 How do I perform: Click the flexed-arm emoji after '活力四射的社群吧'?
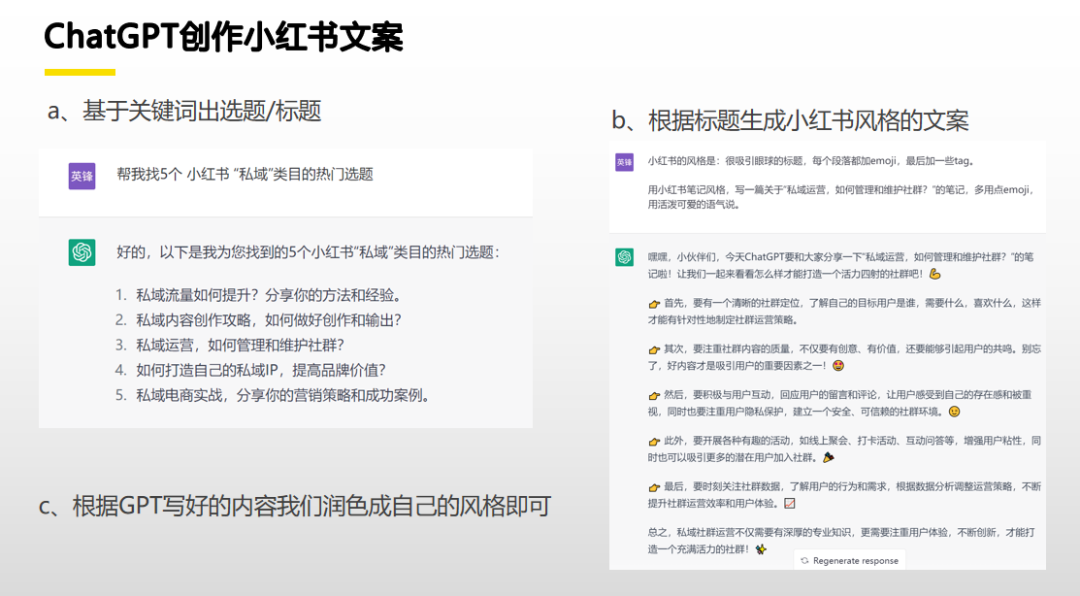click(x=935, y=274)
